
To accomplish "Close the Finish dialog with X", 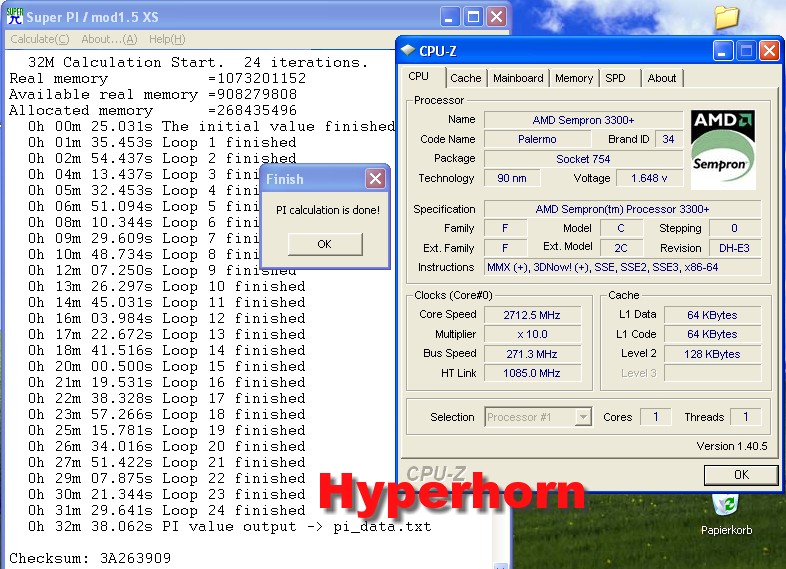I will 375,178.
